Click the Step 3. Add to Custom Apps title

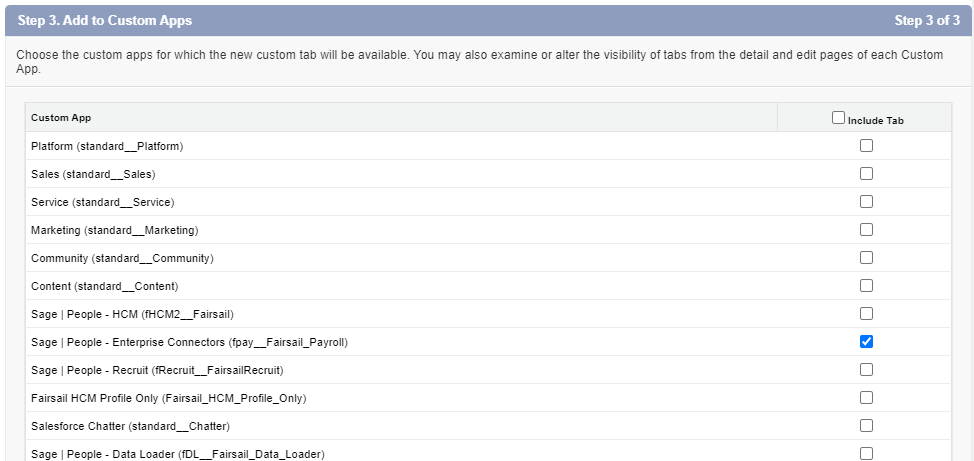(x=105, y=20)
